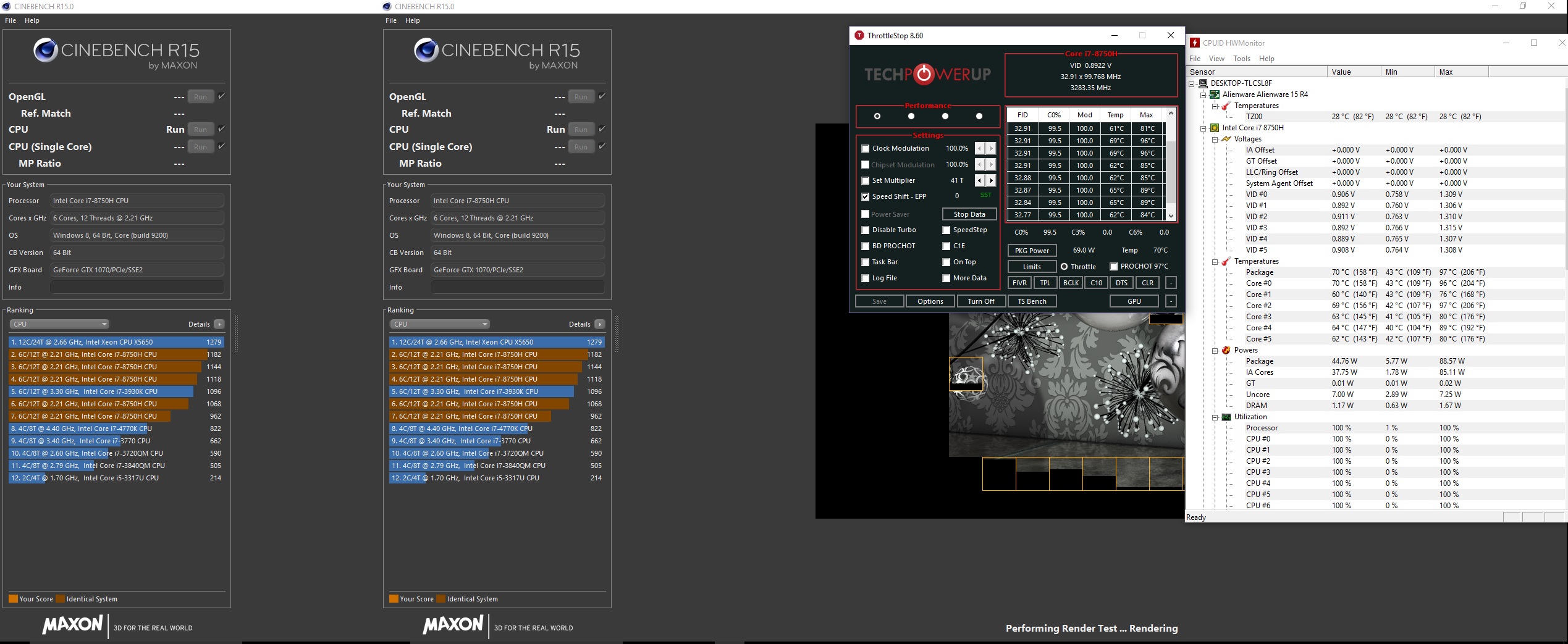
Task: Click the Cinebench R15 sphere logo in left window
Action: [46, 51]
